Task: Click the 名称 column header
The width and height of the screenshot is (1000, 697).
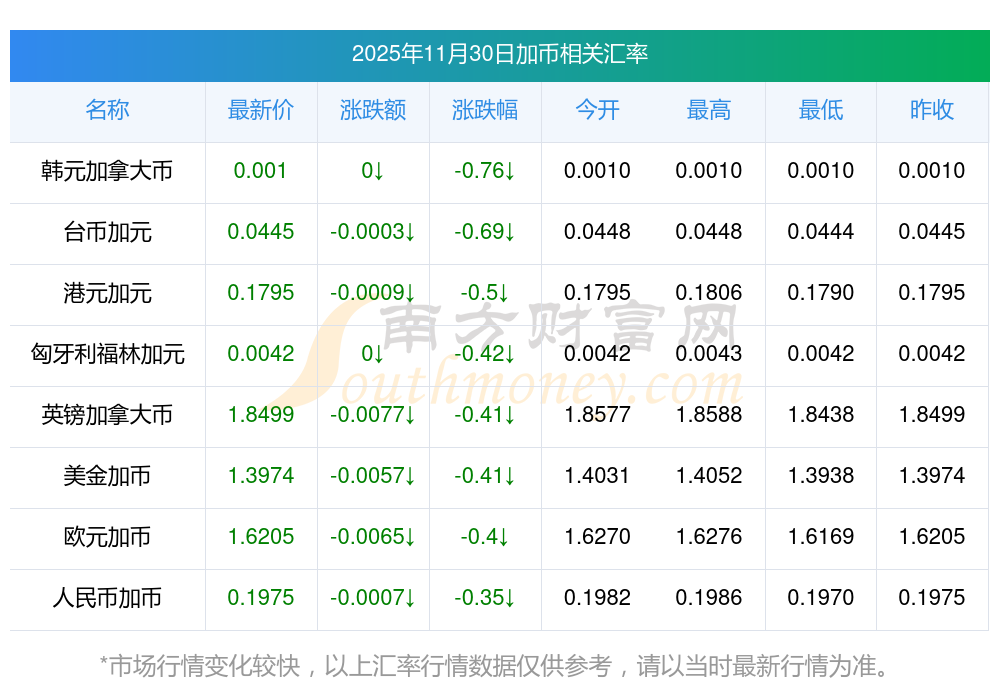Action: point(107,110)
